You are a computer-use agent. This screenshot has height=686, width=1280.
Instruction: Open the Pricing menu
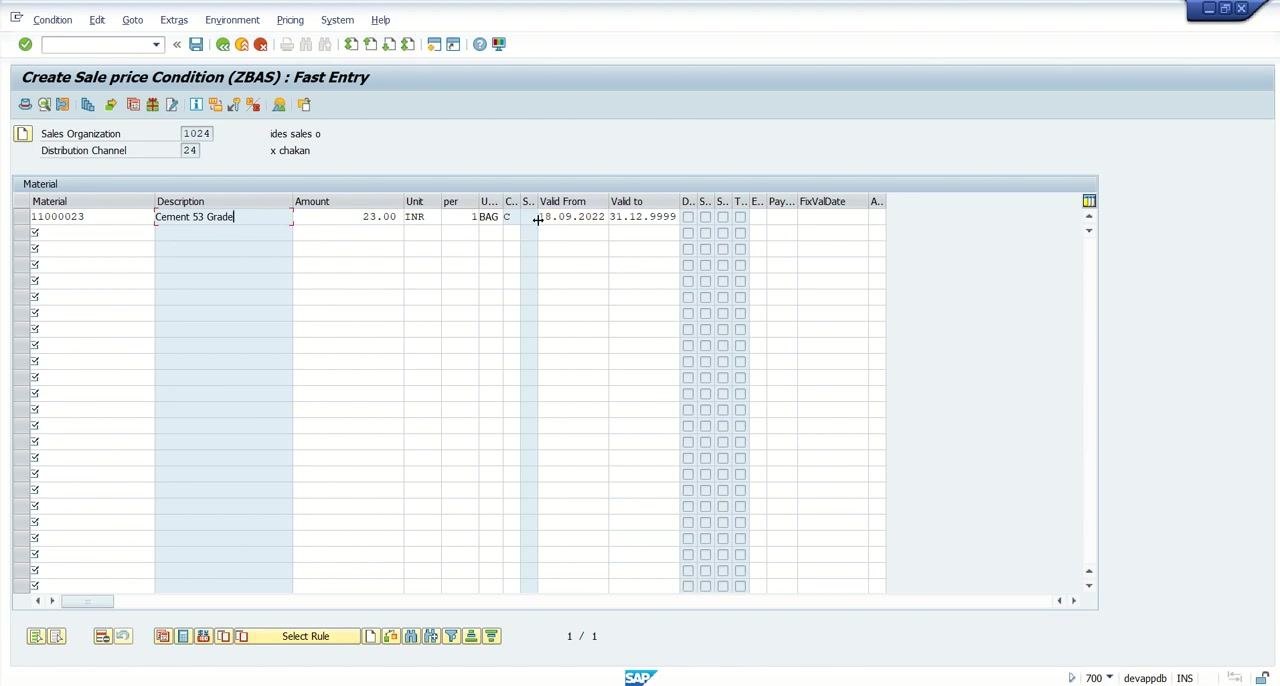(290, 20)
